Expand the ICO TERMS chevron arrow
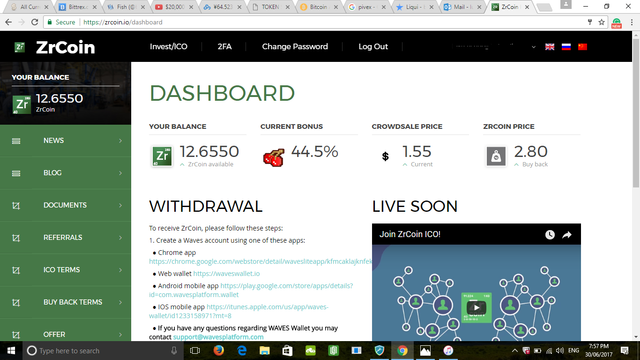 tap(120, 270)
